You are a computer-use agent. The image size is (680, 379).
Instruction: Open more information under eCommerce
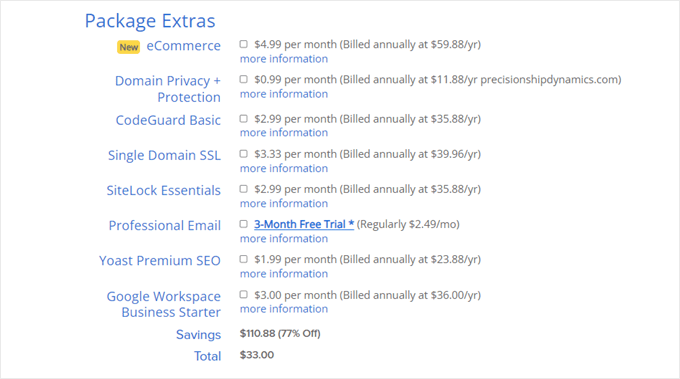coord(284,59)
